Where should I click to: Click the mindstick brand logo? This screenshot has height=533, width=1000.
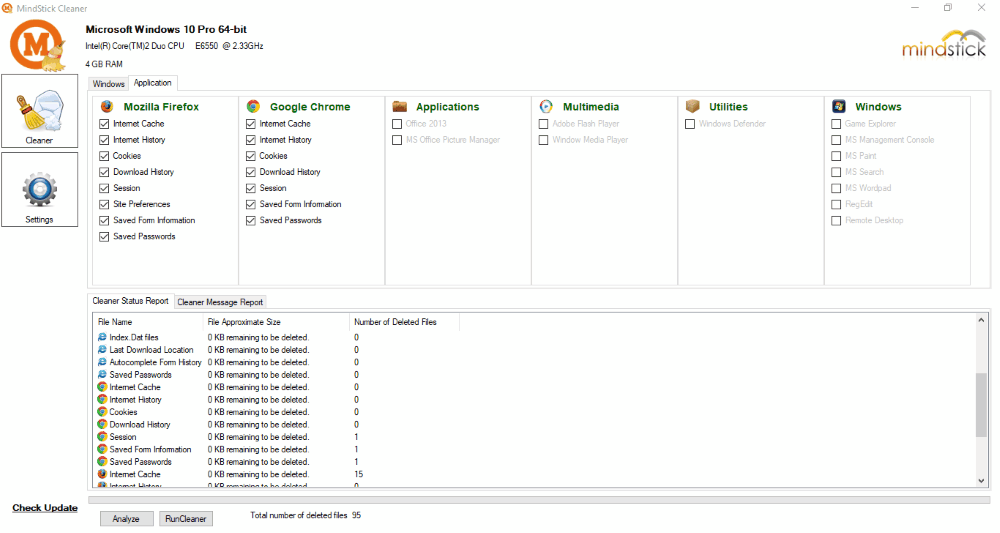point(944,44)
